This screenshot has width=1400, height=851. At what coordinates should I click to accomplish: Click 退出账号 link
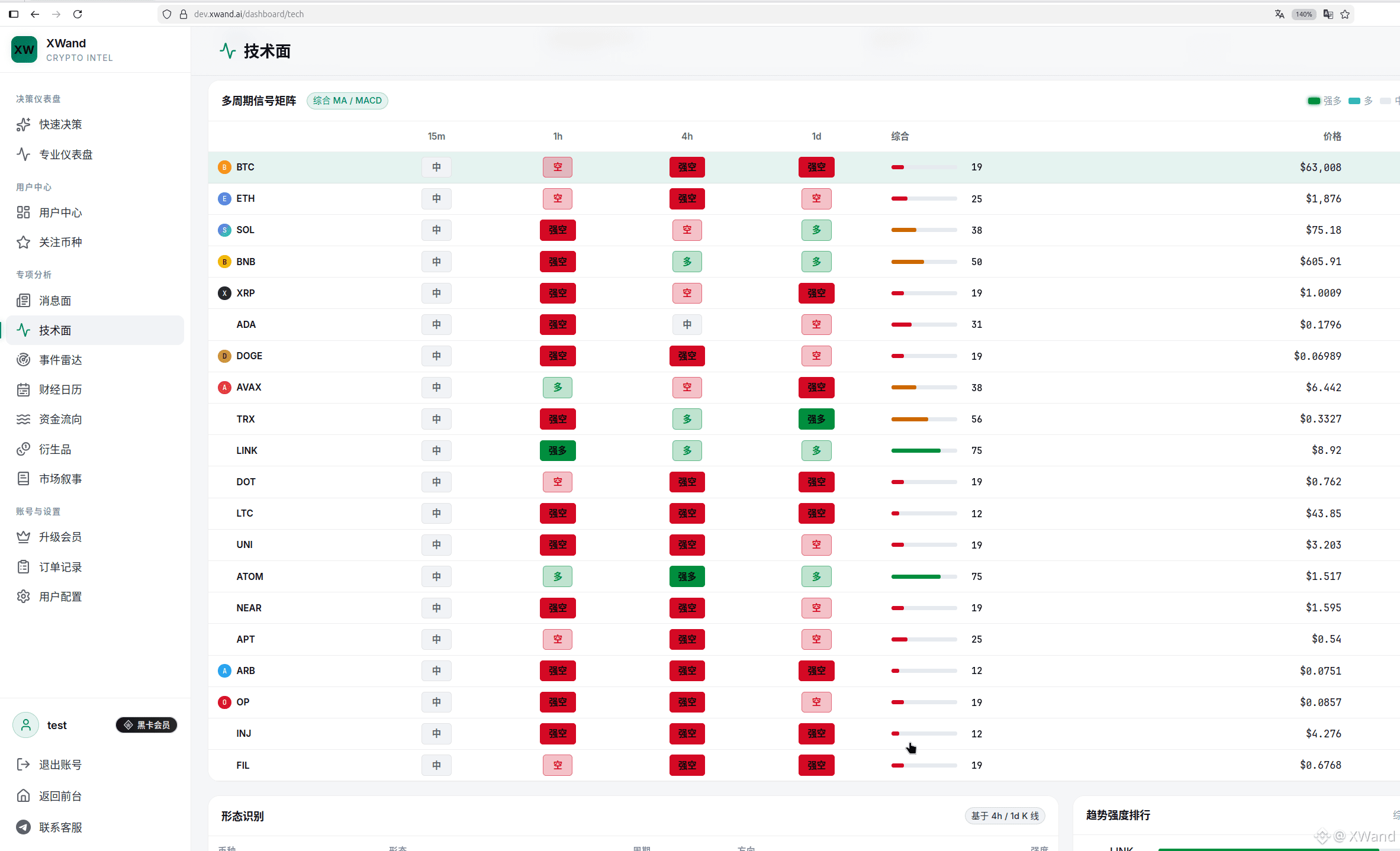[x=60, y=765]
